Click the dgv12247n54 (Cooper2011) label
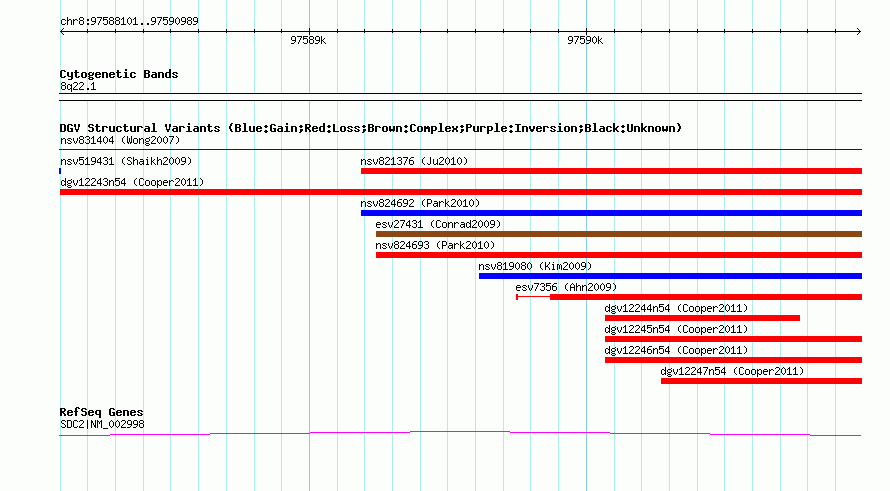890x491 pixels. [732, 371]
